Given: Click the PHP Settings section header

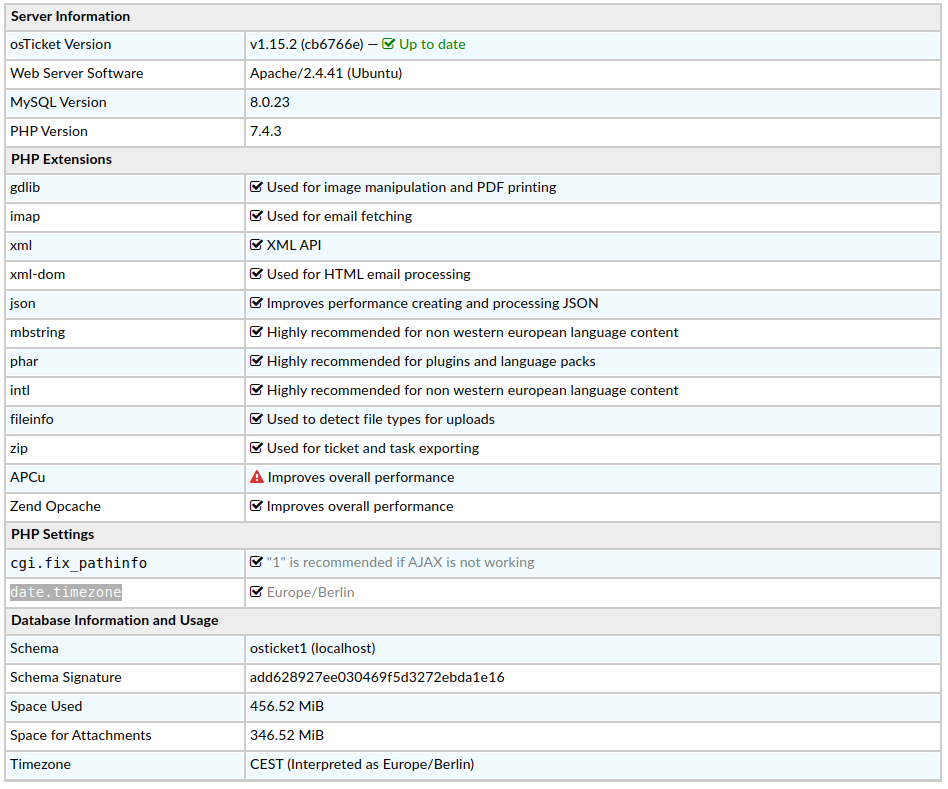Looking at the screenshot, I should point(53,534).
